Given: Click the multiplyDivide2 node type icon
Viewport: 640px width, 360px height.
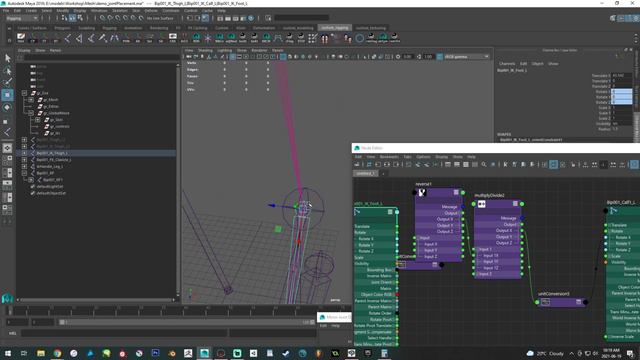Looking at the screenshot, I should (482, 204).
